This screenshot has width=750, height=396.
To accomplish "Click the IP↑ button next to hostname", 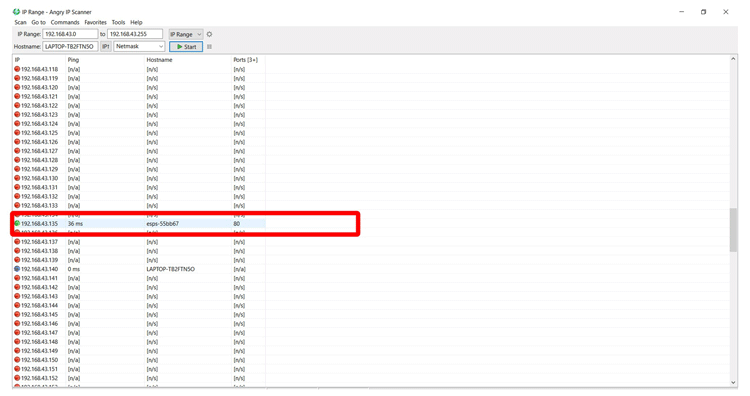I will (106, 46).
